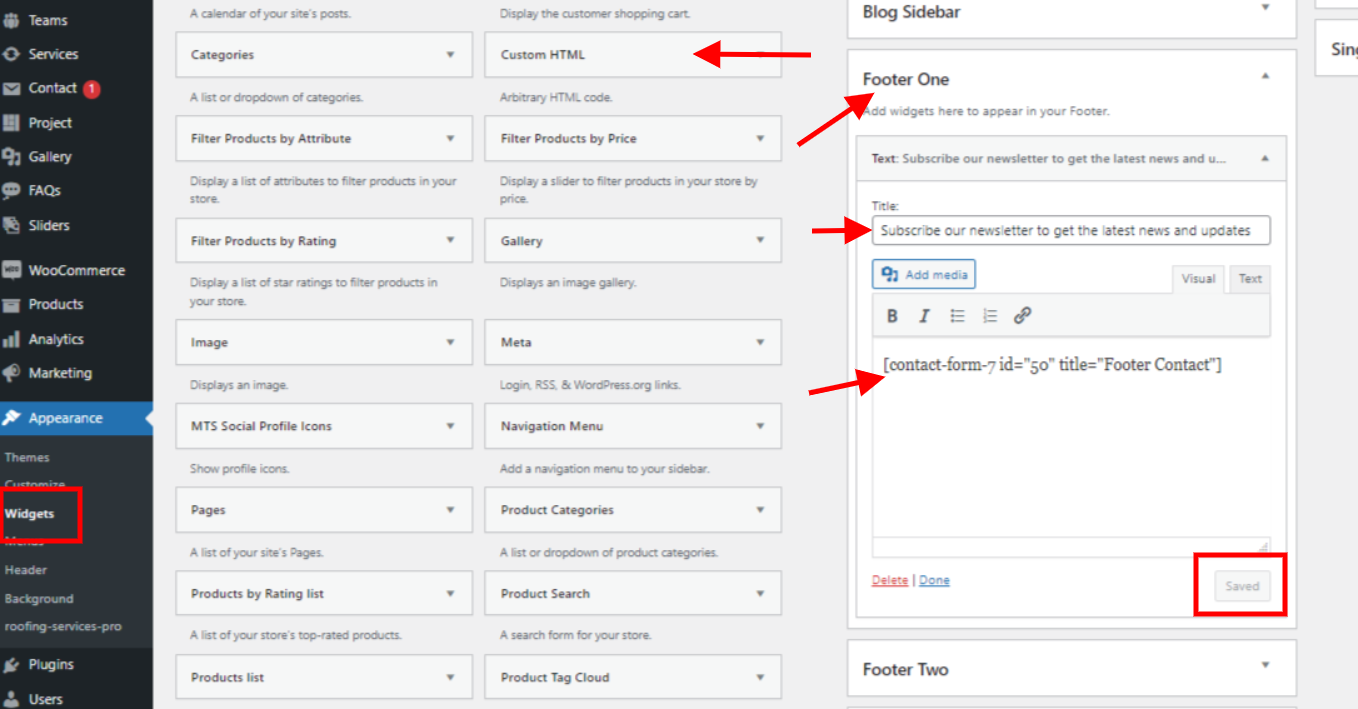Open the Themes submenu item

[x=27, y=457]
